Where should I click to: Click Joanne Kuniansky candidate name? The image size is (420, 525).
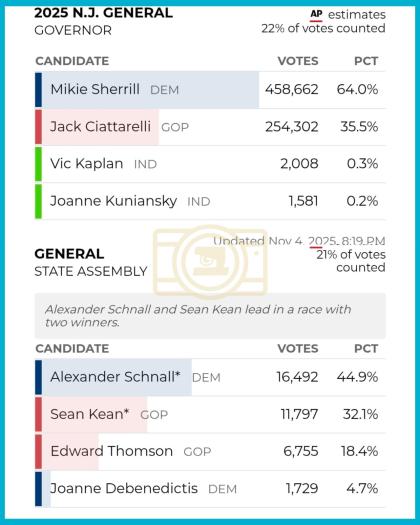114,201
